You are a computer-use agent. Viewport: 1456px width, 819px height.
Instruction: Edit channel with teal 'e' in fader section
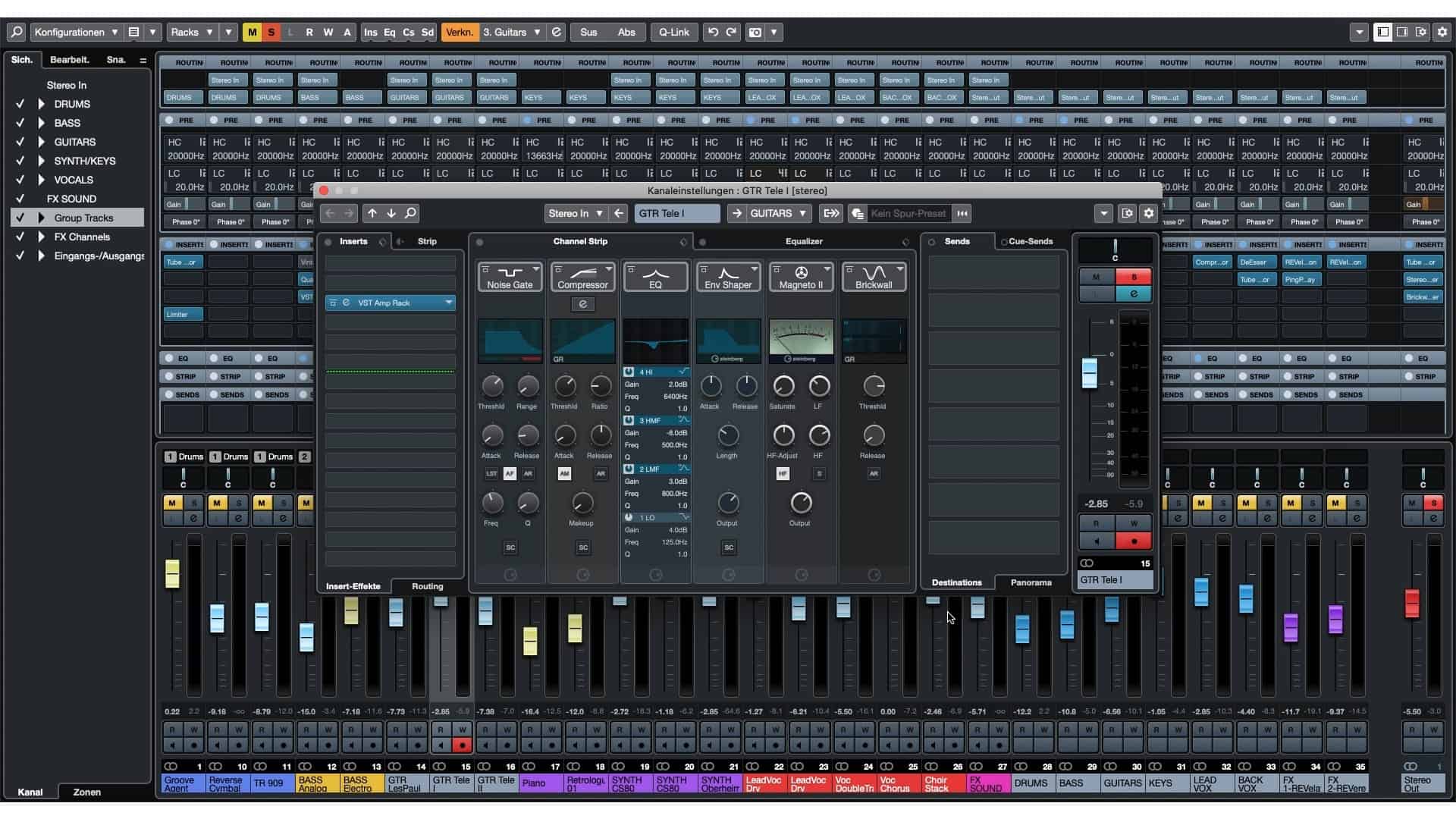pos(1134,294)
